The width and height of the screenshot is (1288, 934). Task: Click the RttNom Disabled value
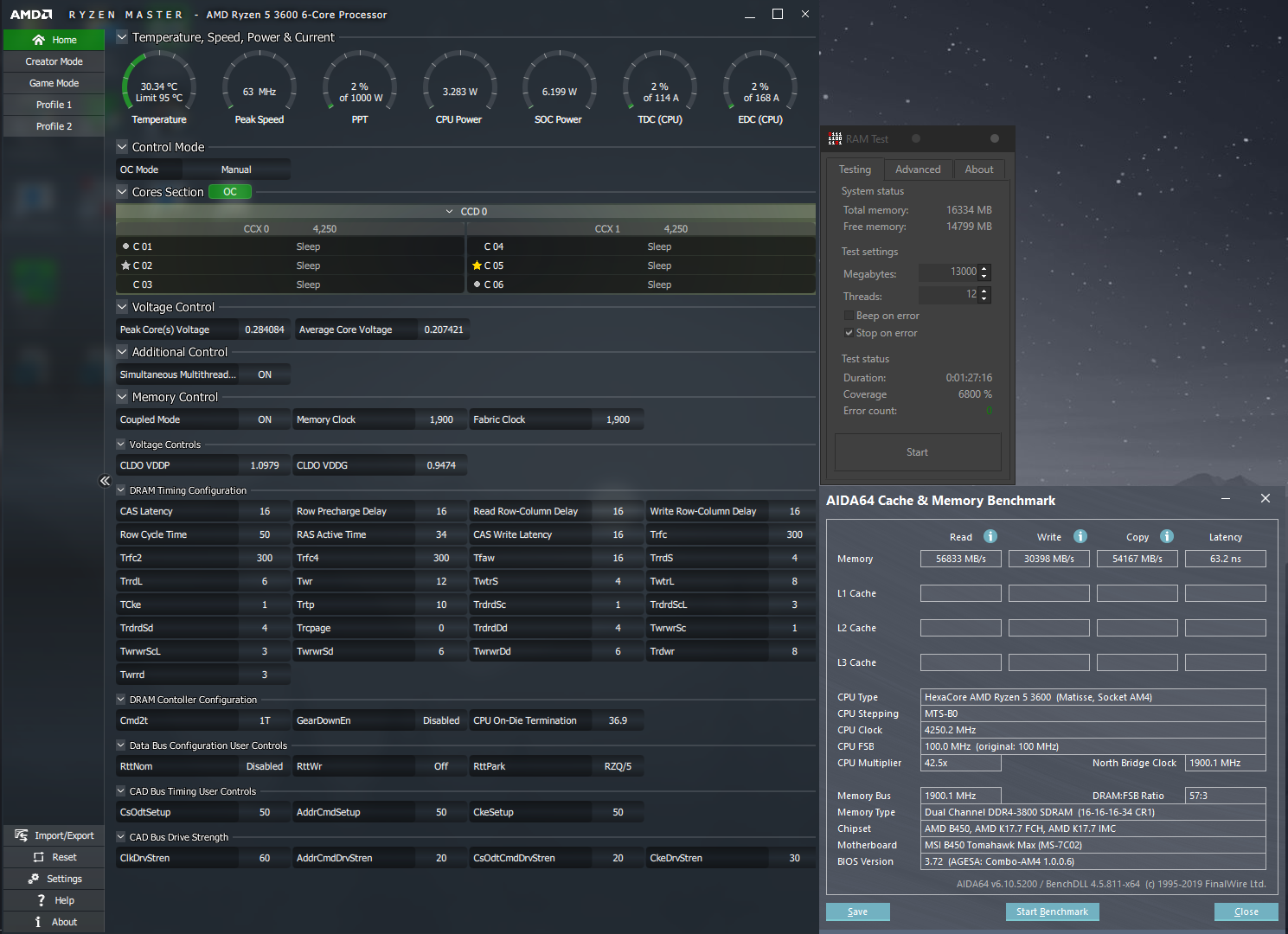[265, 766]
